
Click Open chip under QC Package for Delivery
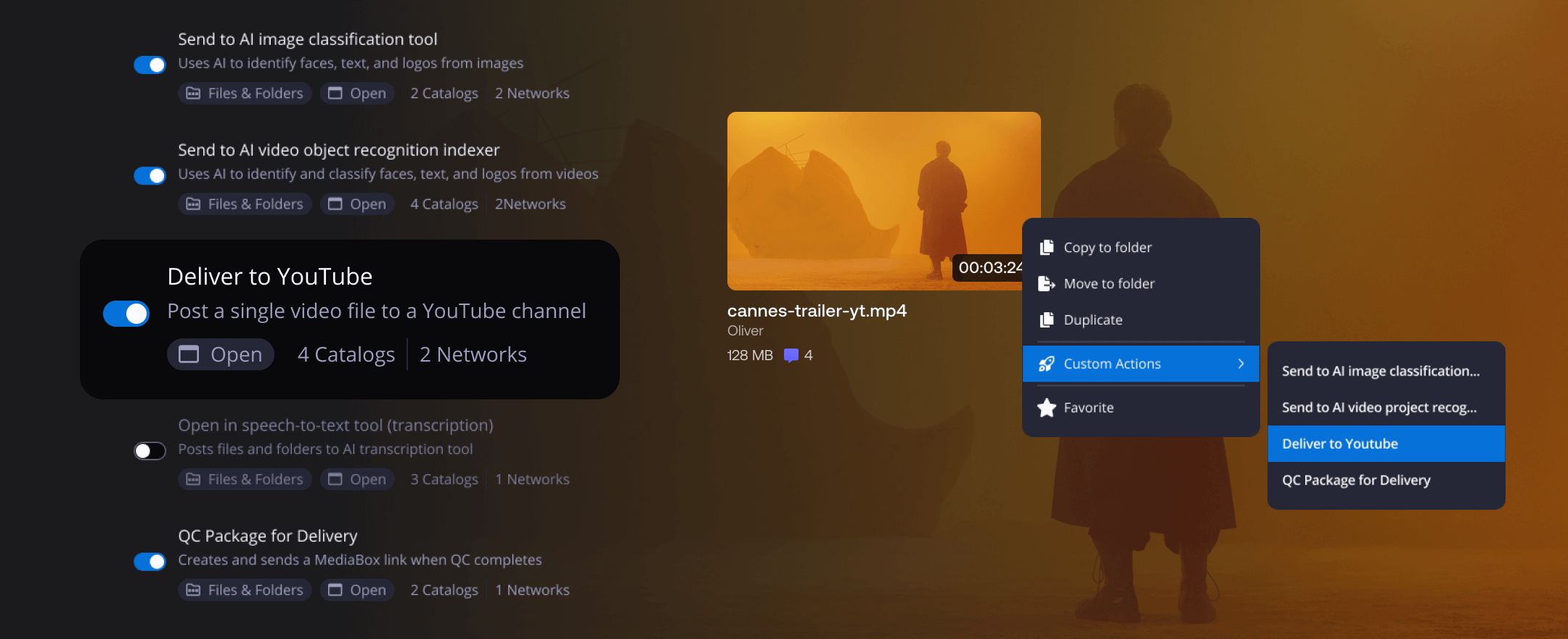[357, 590]
